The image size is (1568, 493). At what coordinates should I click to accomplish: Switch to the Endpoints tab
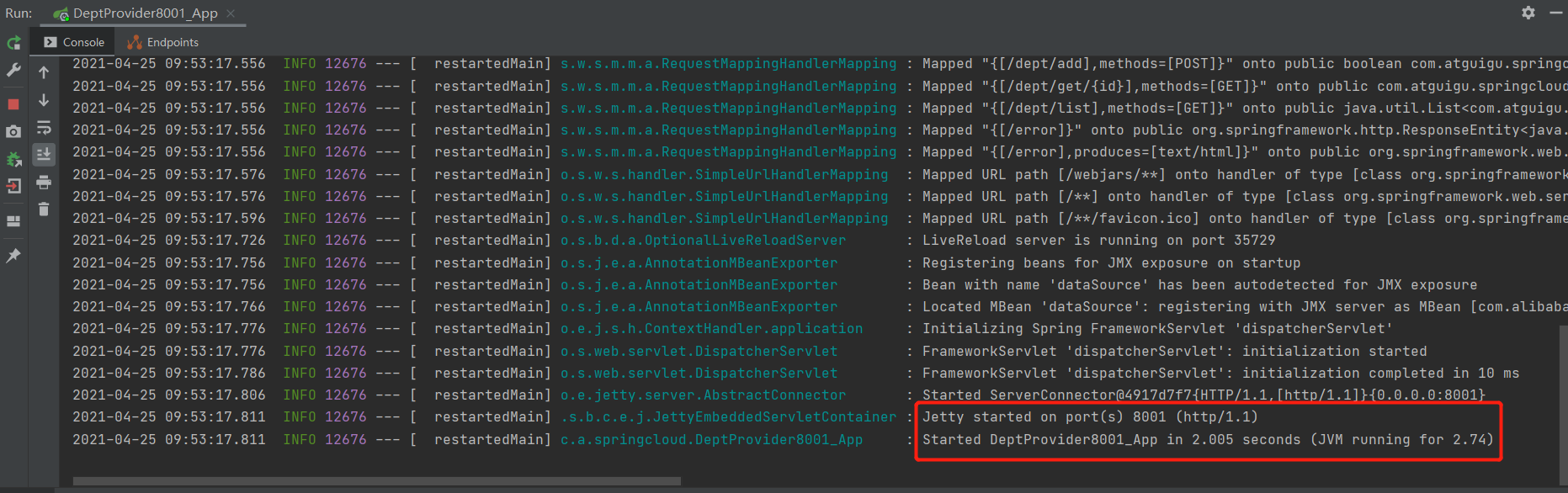click(163, 42)
